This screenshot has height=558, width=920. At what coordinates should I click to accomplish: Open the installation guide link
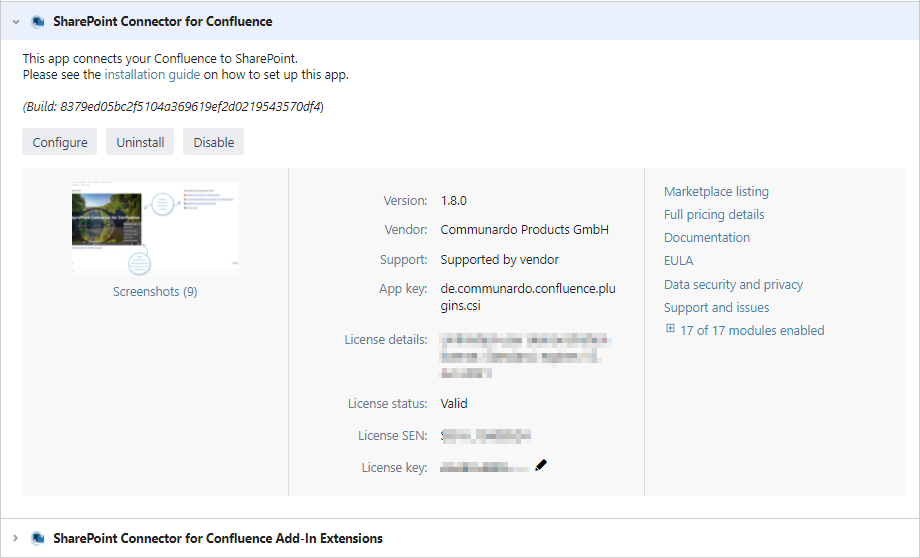[x=152, y=74]
